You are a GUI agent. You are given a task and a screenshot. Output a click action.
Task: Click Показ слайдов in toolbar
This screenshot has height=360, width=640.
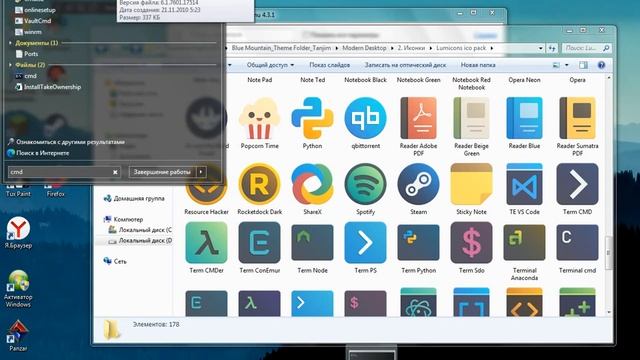tap(329, 65)
